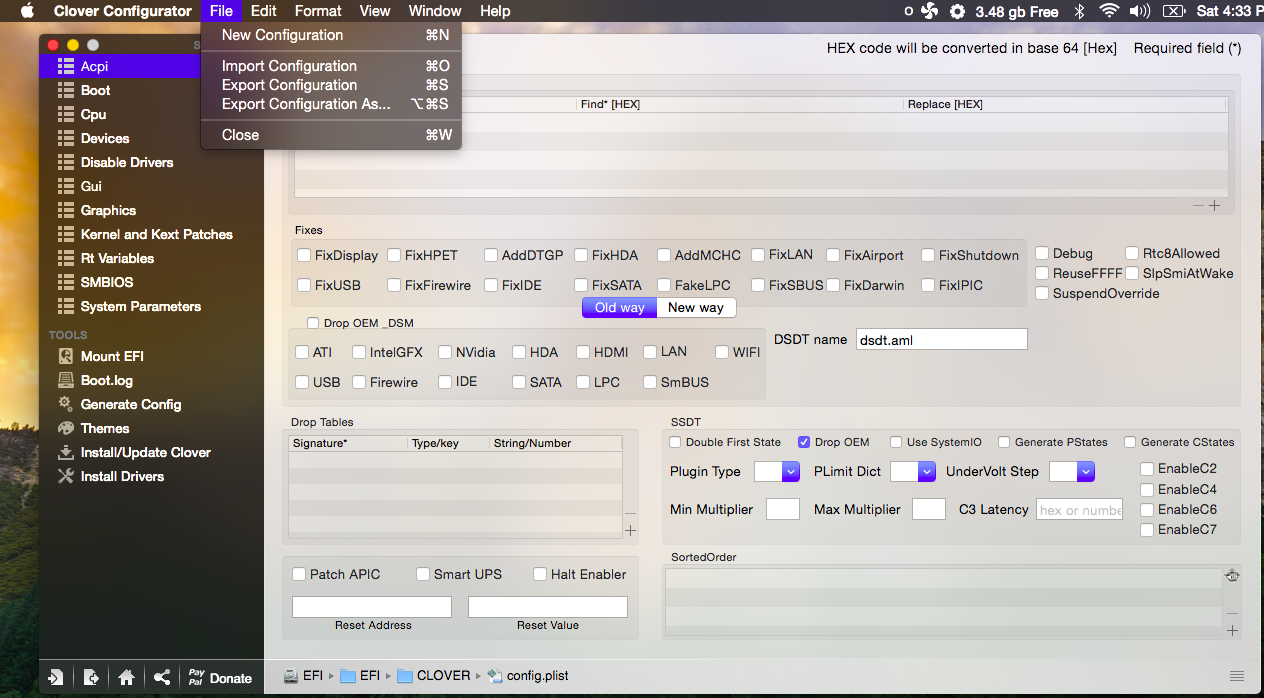Screen dimensions: 1264x698
Task: Click the DSDT name input field
Action: tap(941, 339)
